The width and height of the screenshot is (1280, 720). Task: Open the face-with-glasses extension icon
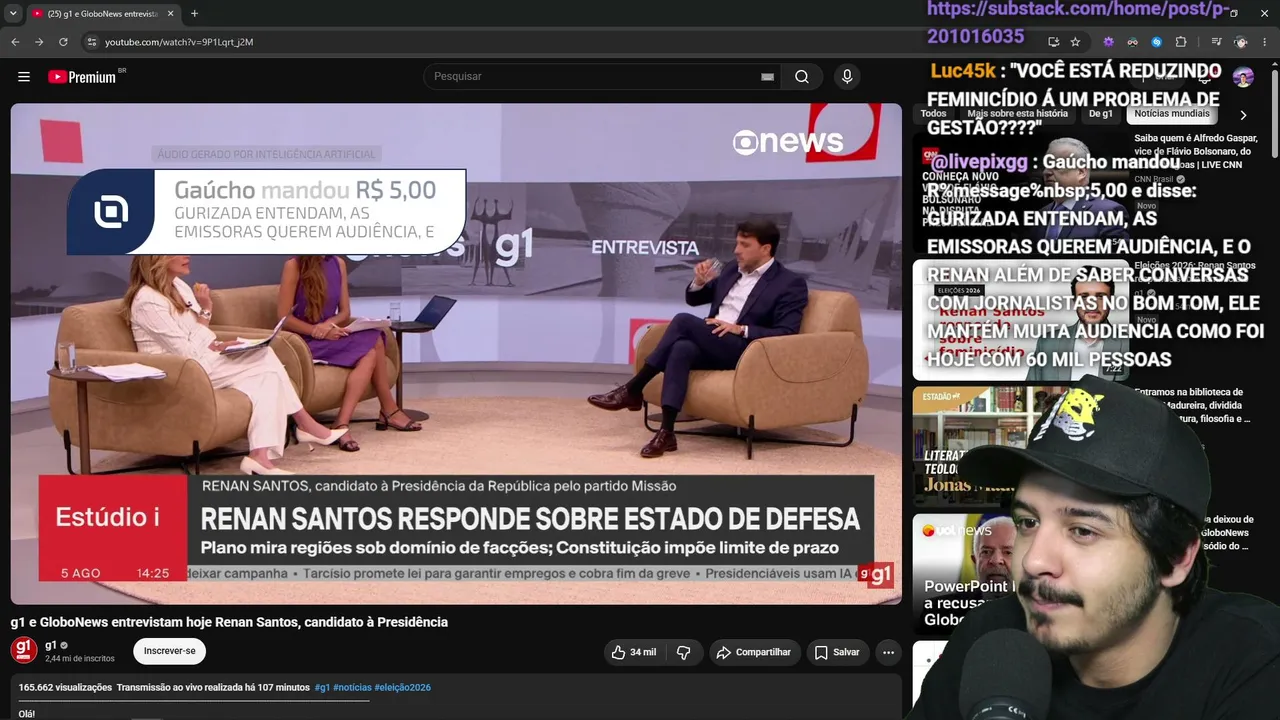1132,42
